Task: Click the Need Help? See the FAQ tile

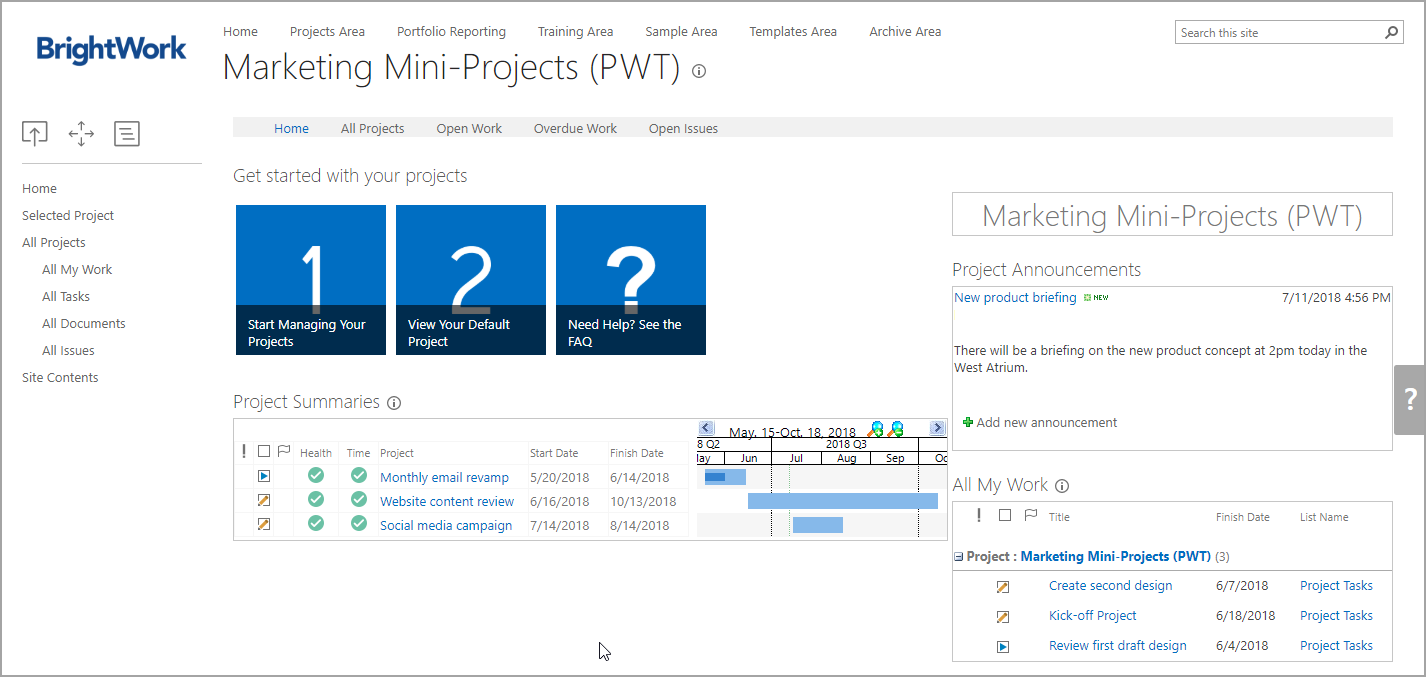Action: pos(631,280)
